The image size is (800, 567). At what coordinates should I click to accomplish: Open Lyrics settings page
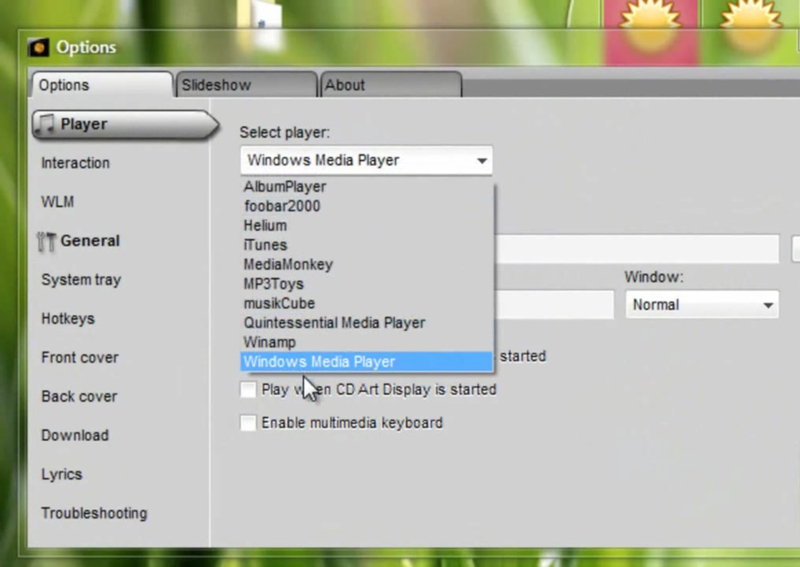click(x=62, y=475)
